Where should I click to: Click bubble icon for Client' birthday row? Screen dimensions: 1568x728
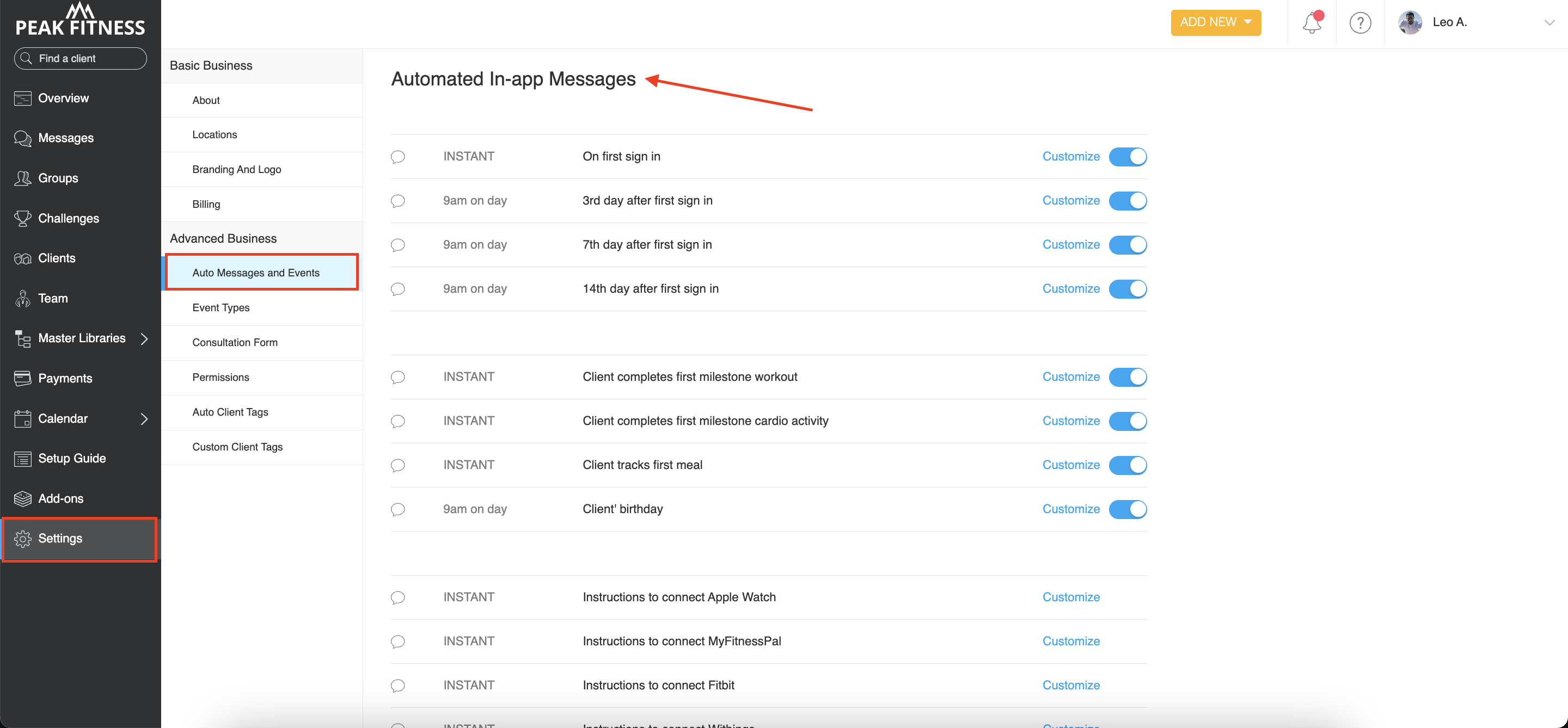pyautogui.click(x=397, y=509)
